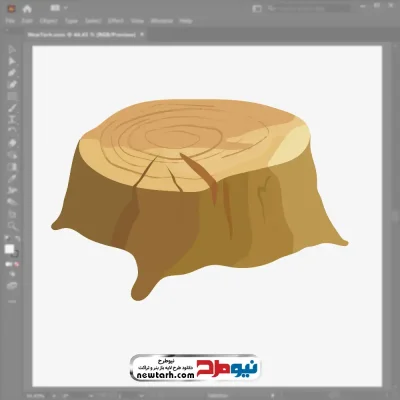Set the color to None (red slash)
The width and height of the screenshot is (400, 400).
coord(17,264)
